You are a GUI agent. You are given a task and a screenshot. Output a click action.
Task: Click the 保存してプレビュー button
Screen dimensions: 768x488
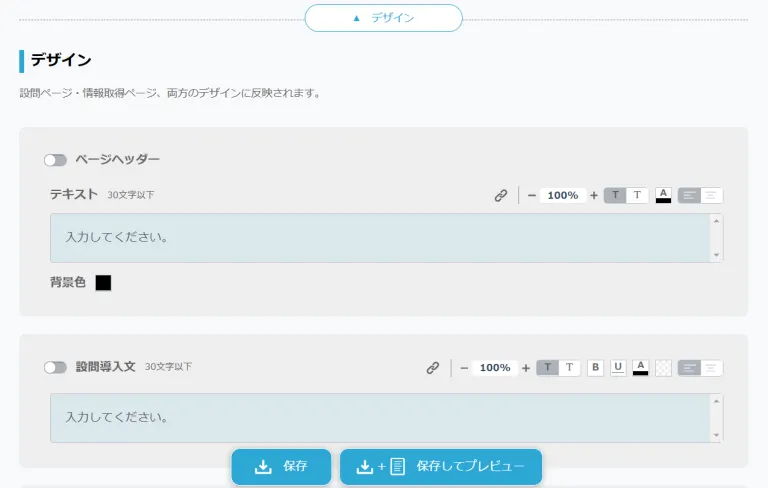click(441, 466)
